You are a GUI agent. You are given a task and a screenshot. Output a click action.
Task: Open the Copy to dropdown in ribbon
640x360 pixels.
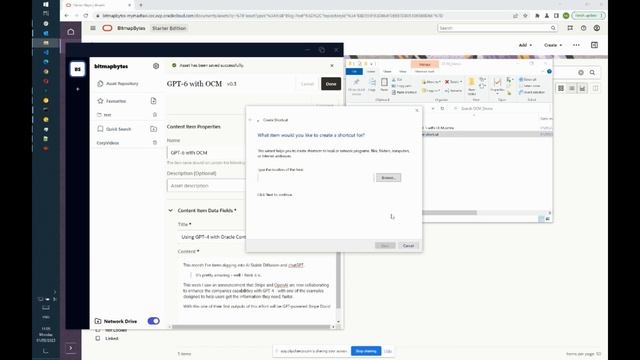coord(431,91)
